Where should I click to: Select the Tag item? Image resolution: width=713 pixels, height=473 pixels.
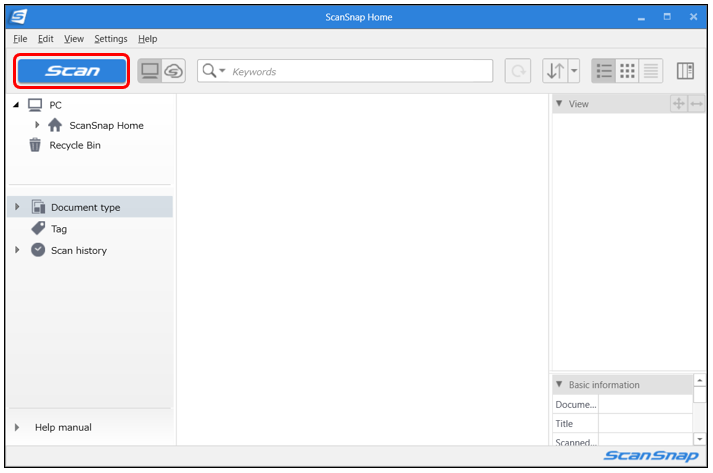pos(58,229)
